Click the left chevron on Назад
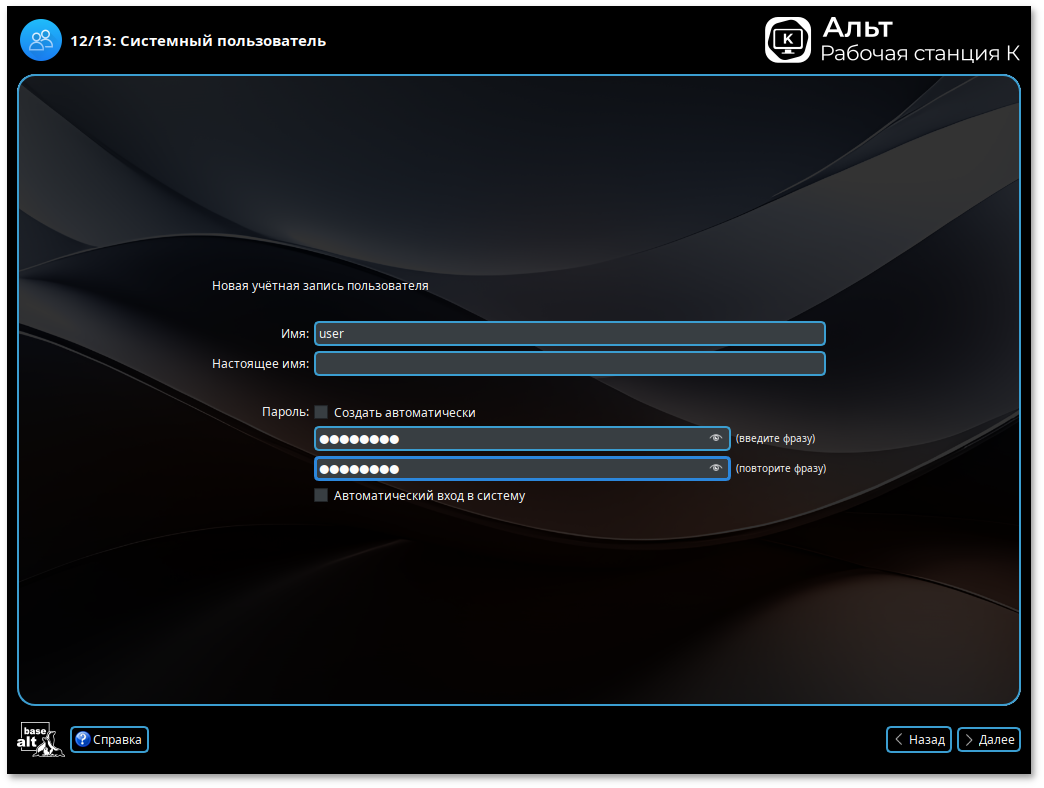Image resolution: width=1044 pixels, height=788 pixels. click(x=899, y=740)
